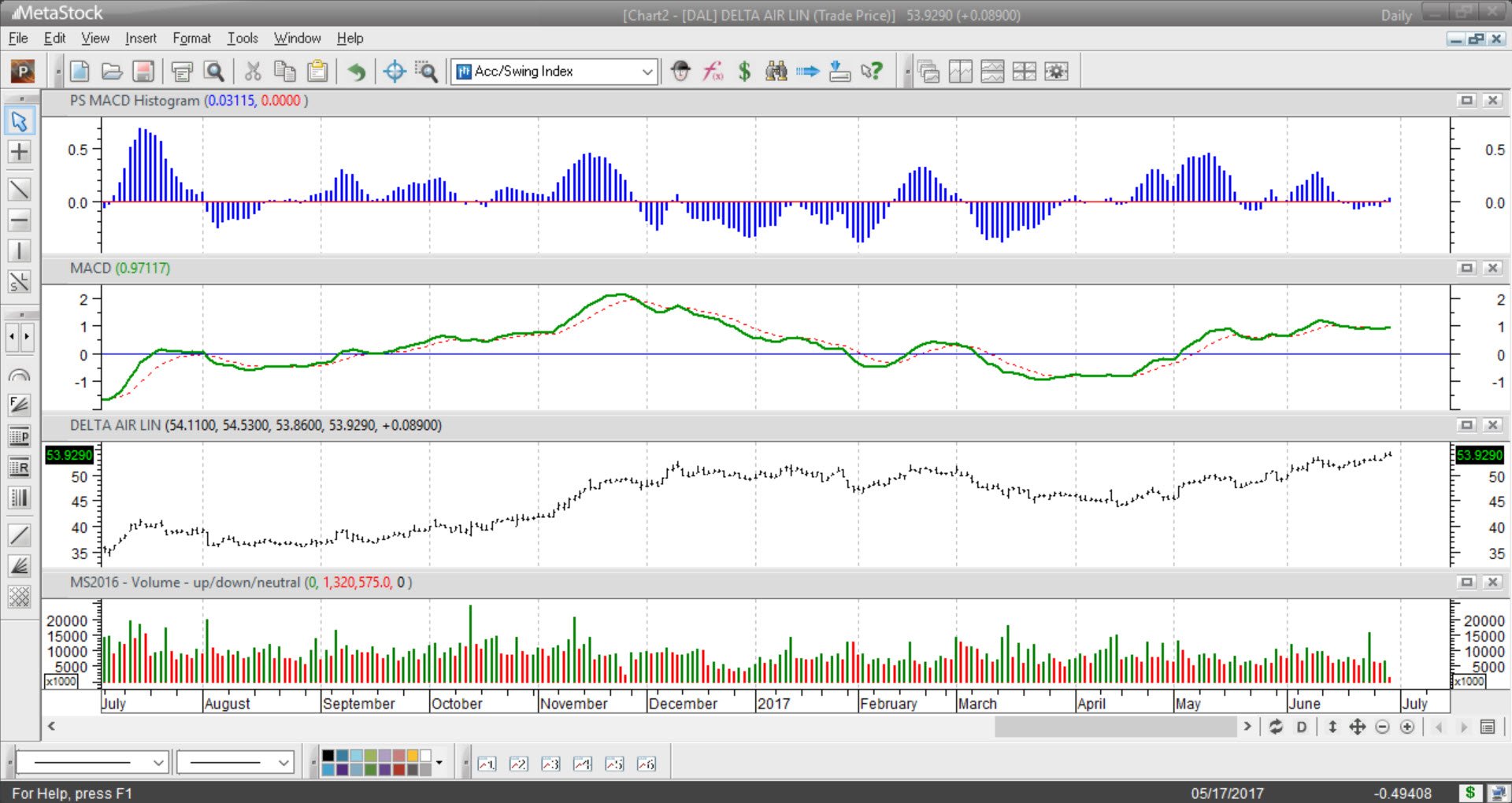Select the blue crosshair target tool
Screen dimensions: 1512x803
click(x=395, y=72)
